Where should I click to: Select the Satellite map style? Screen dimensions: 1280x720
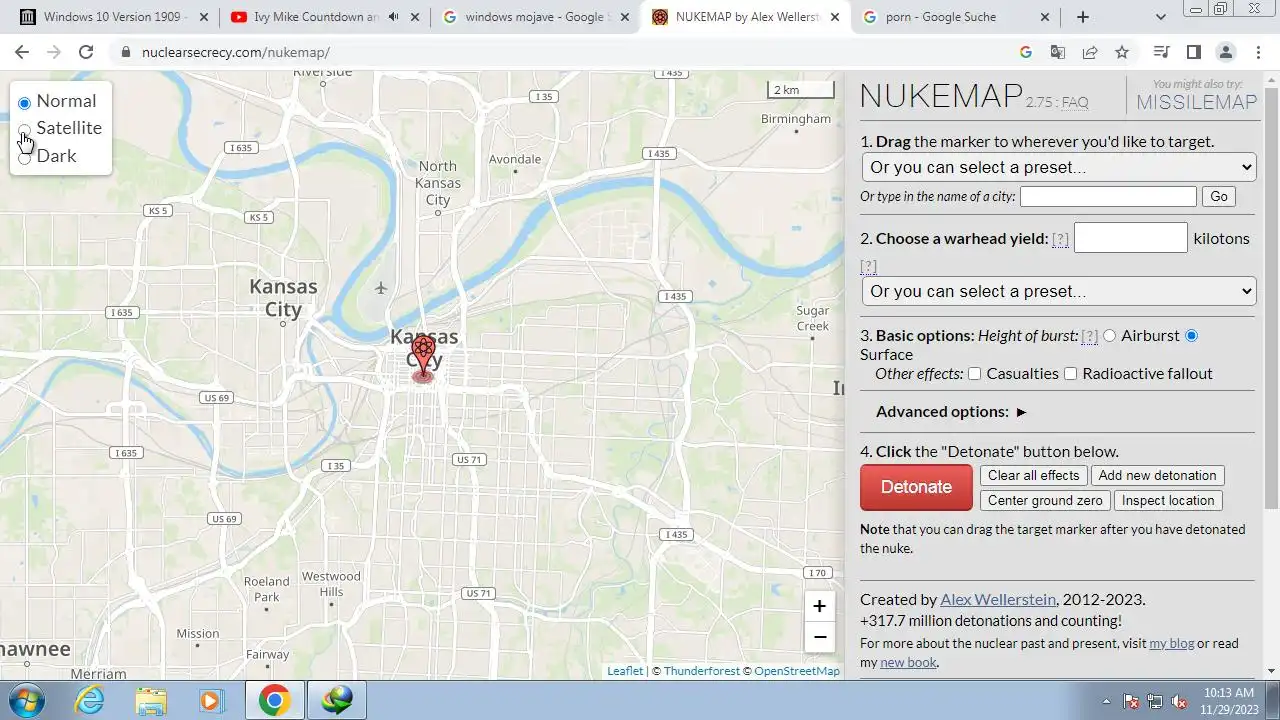24,129
